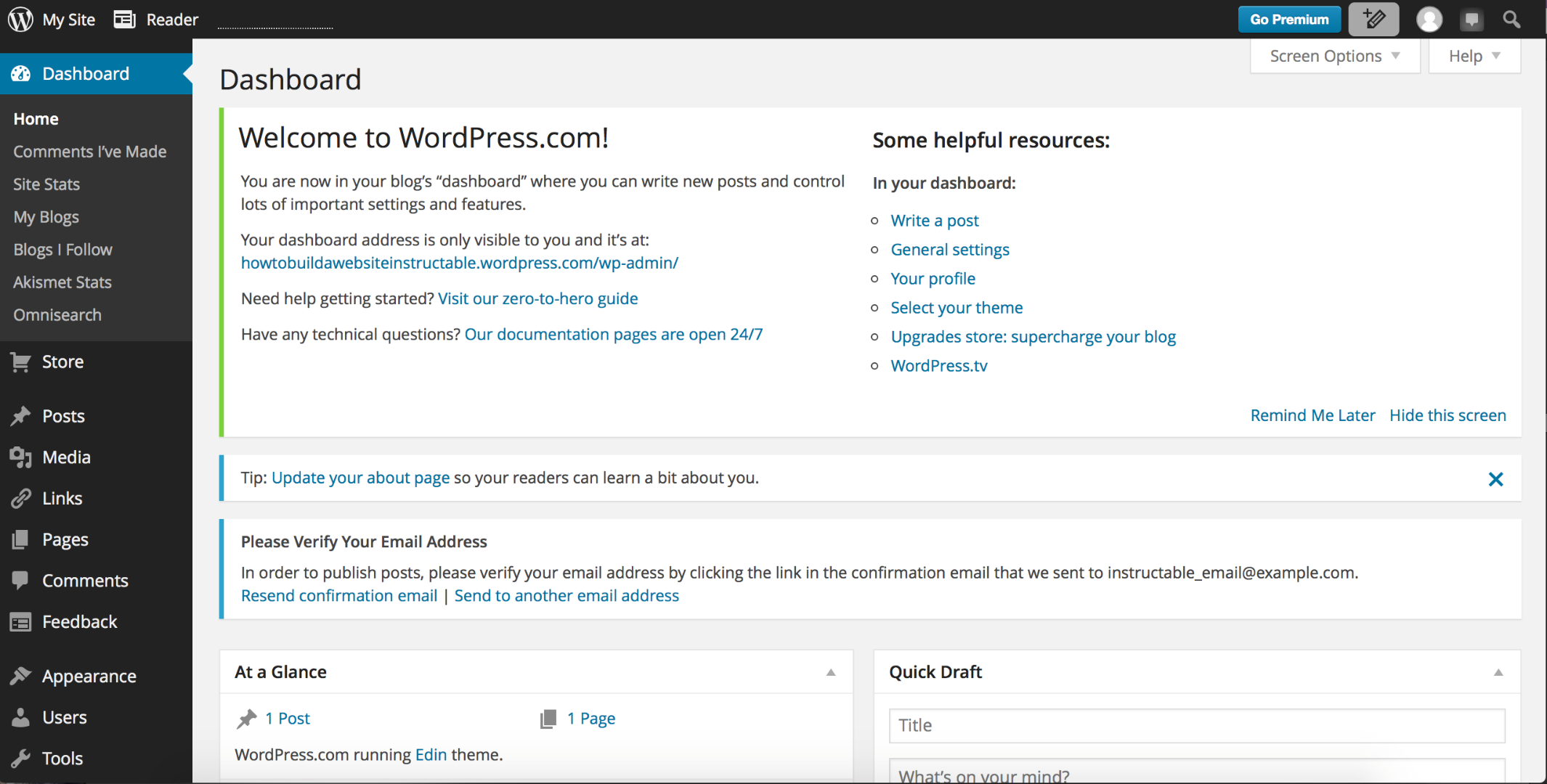Open the Reader icon in top bar
The width and height of the screenshot is (1547, 784).
pos(125,20)
